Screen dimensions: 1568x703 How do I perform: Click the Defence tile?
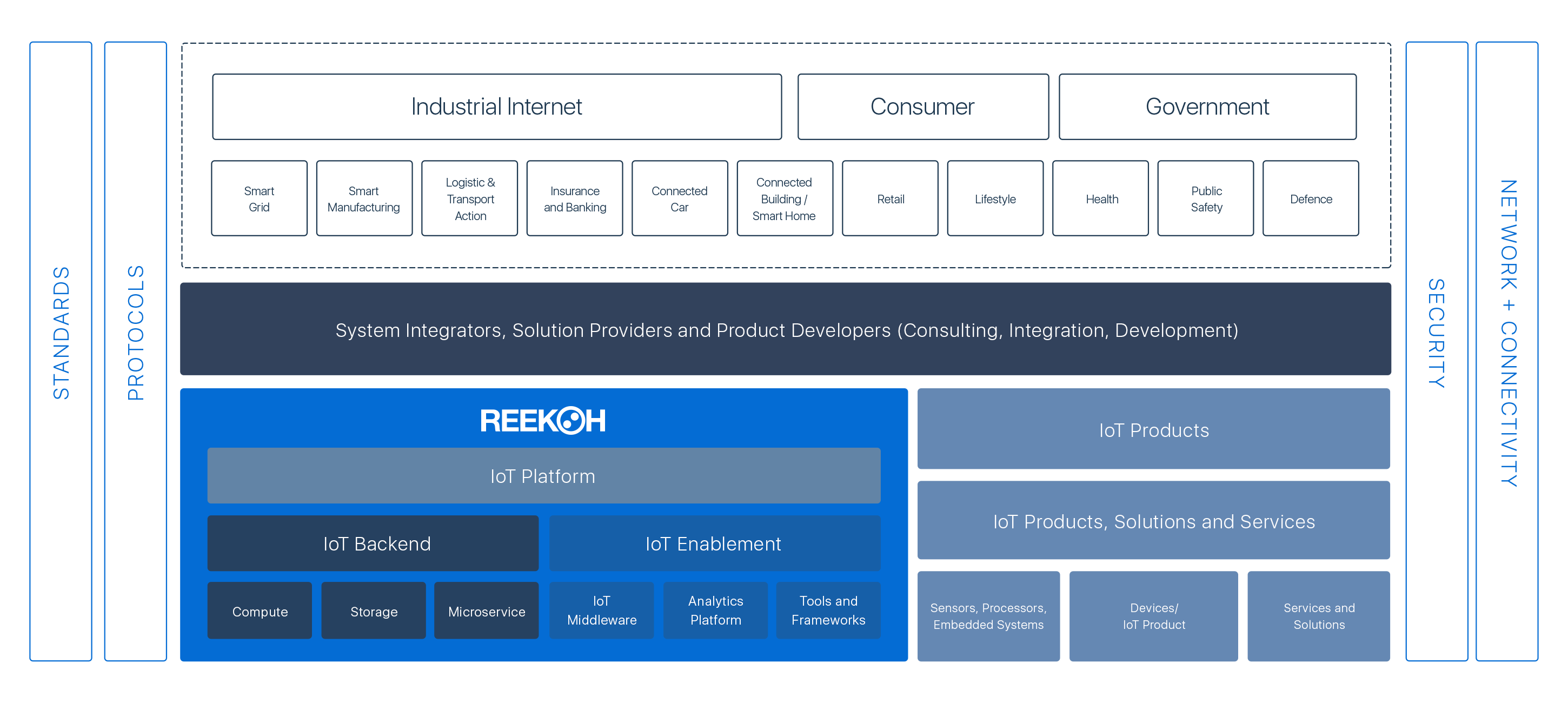click(1311, 199)
